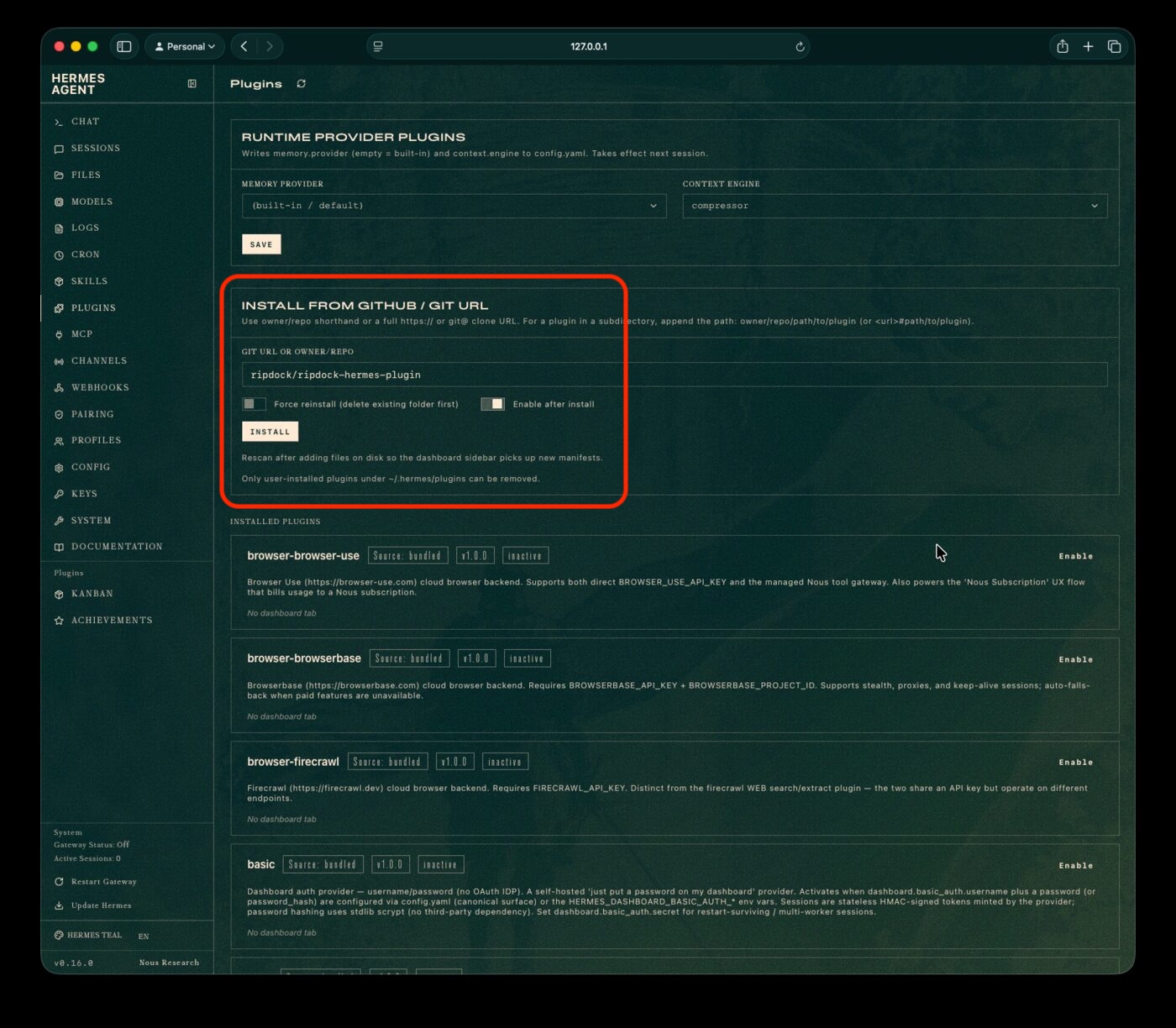Click the page settings icon in address bar

tap(378, 47)
